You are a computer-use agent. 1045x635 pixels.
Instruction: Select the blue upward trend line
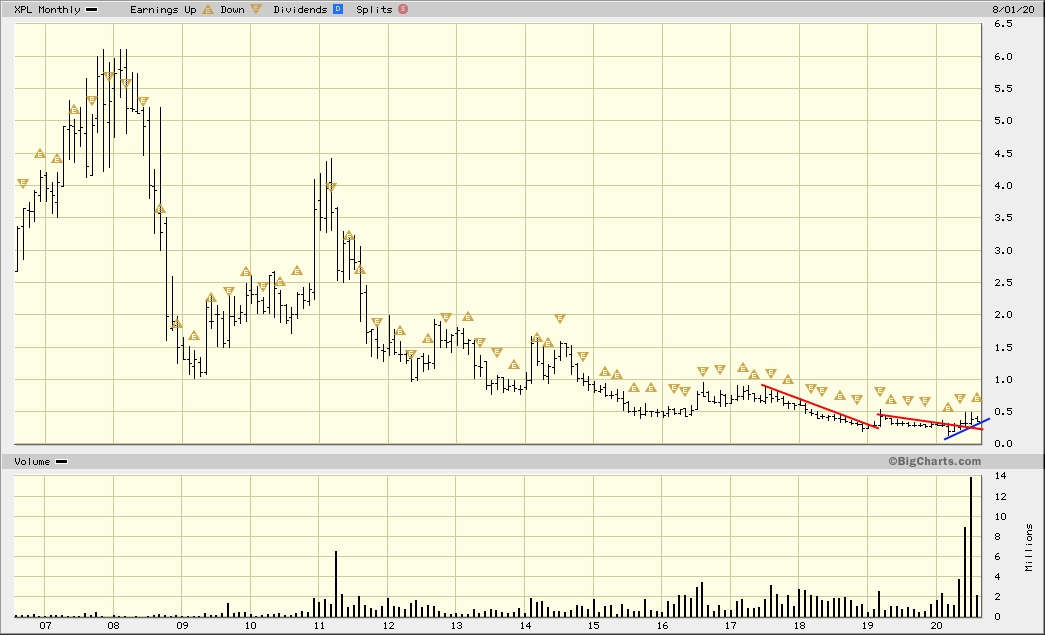pos(967,429)
